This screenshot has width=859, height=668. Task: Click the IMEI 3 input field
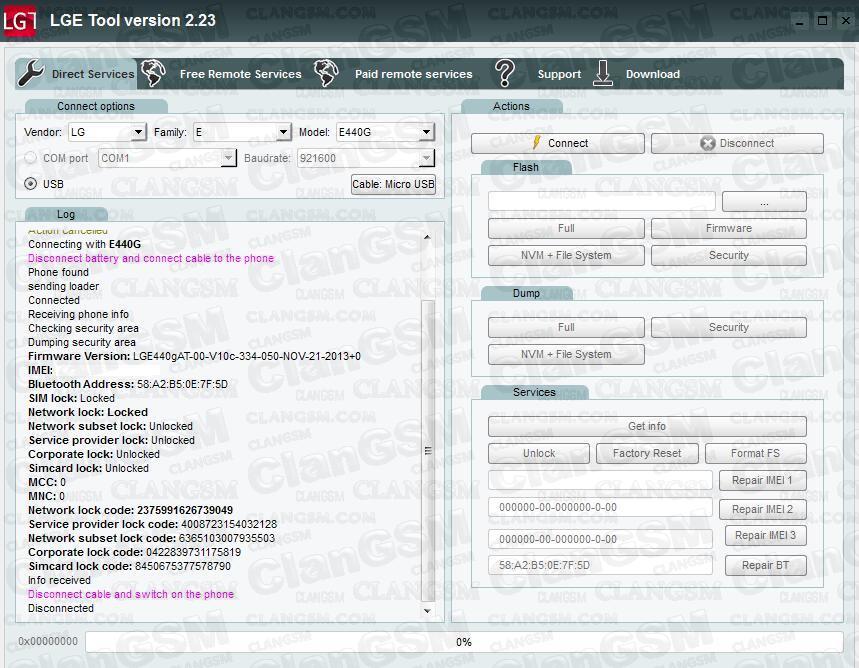point(600,539)
